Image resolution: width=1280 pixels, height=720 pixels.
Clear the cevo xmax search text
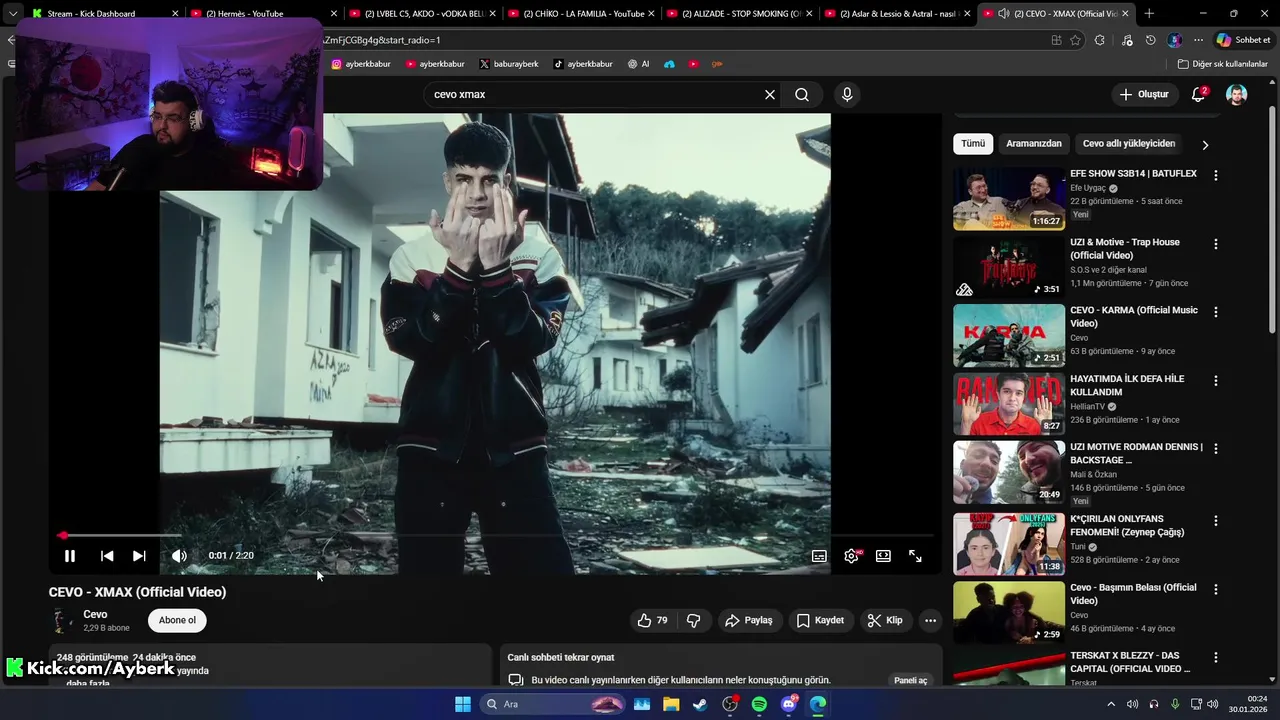click(770, 94)
